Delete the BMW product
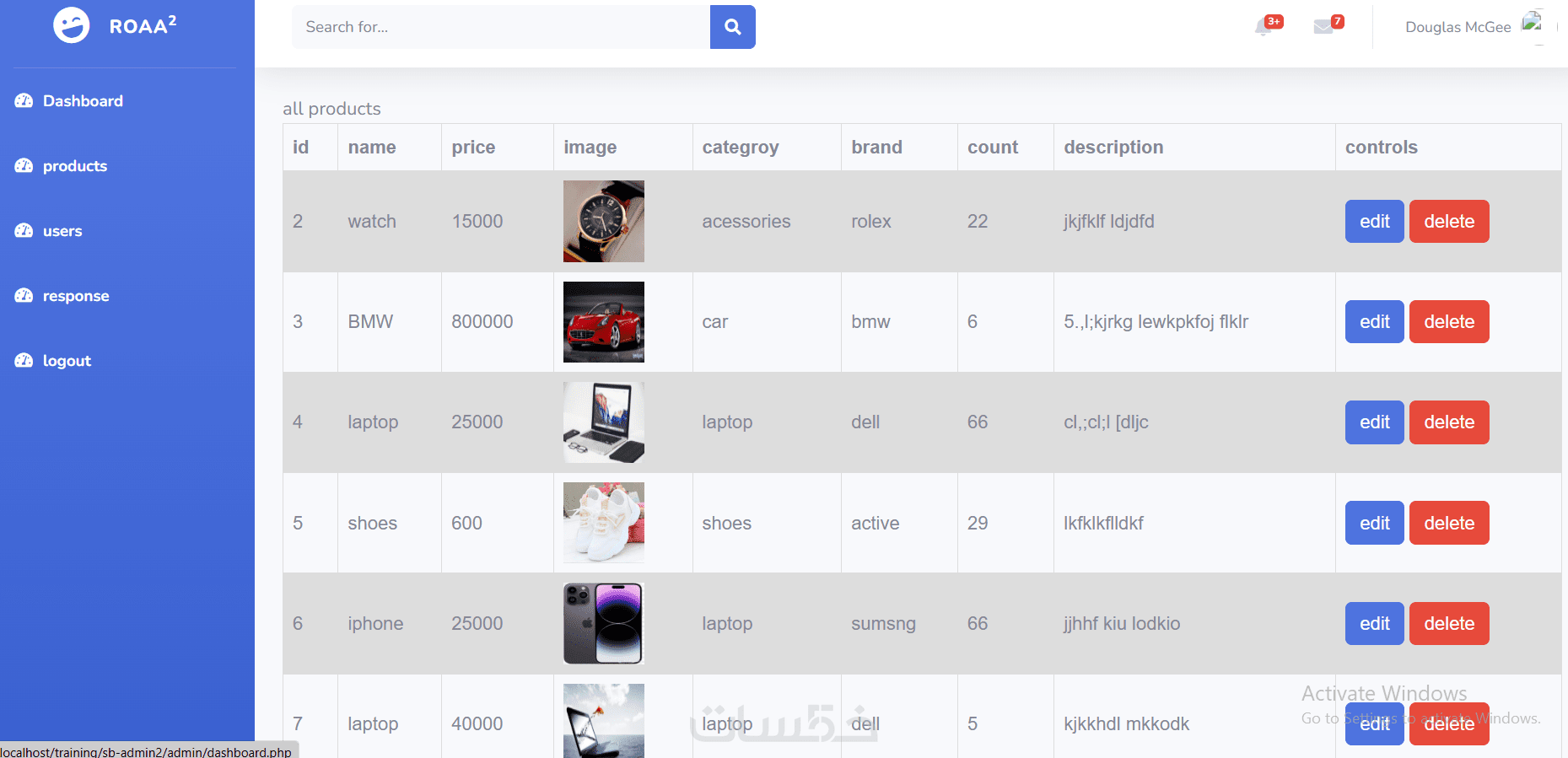The image size is (1568, 758). click(x=1449, y=321)
